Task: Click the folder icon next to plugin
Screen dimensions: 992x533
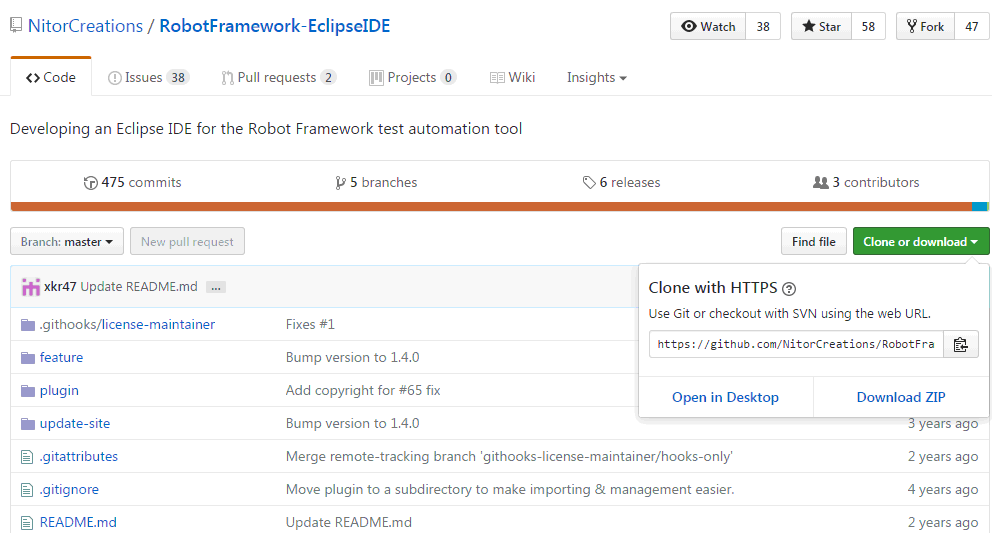Action: 27,391
